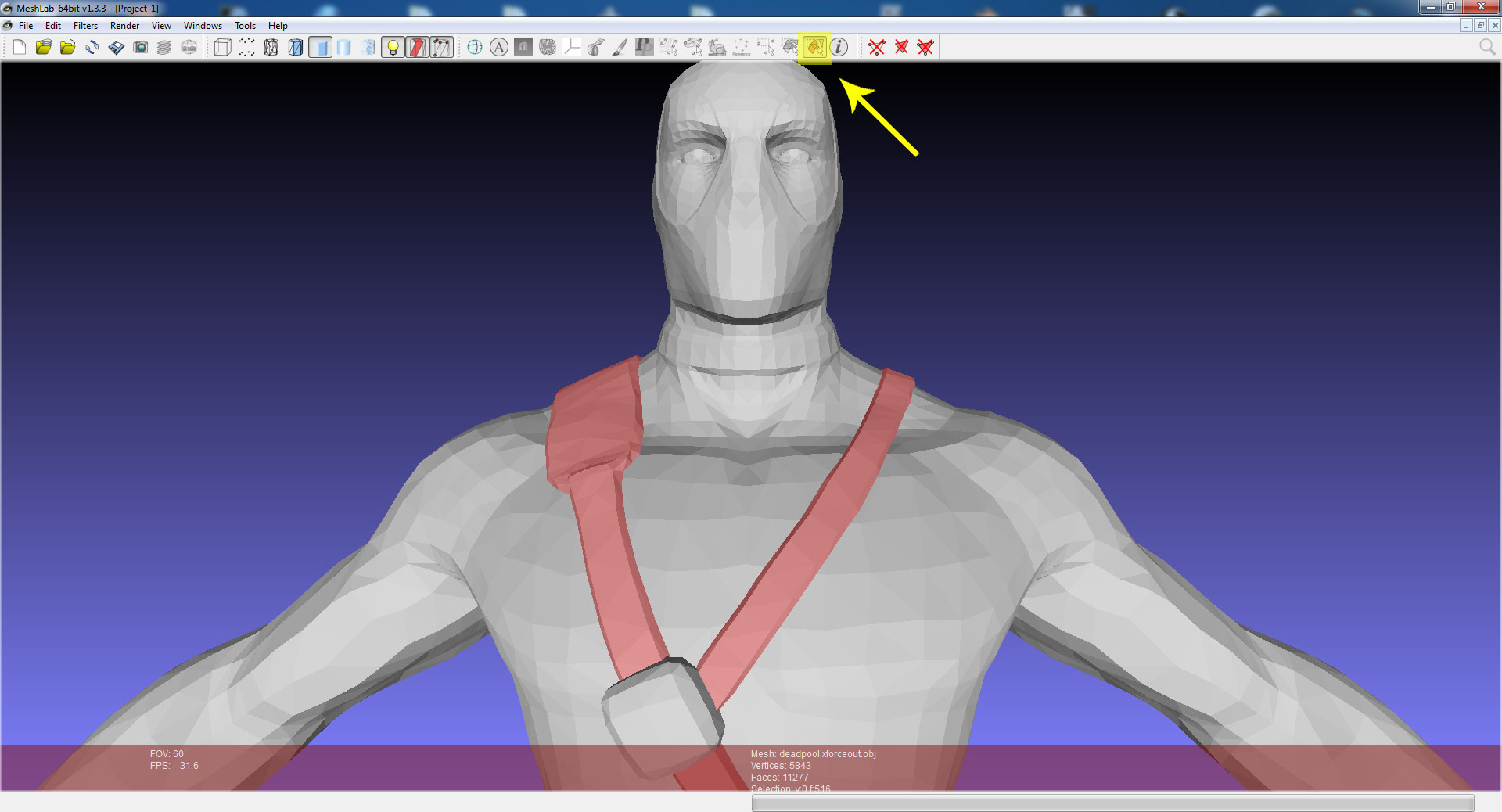Click the MeshLab eye icon in menu bar

(x=8, y=26)
